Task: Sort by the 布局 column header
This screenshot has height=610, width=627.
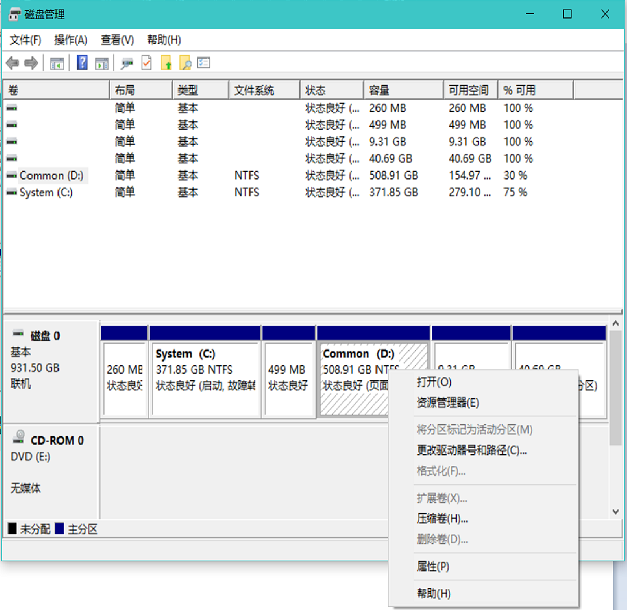Action: click(x=141, y=90)
